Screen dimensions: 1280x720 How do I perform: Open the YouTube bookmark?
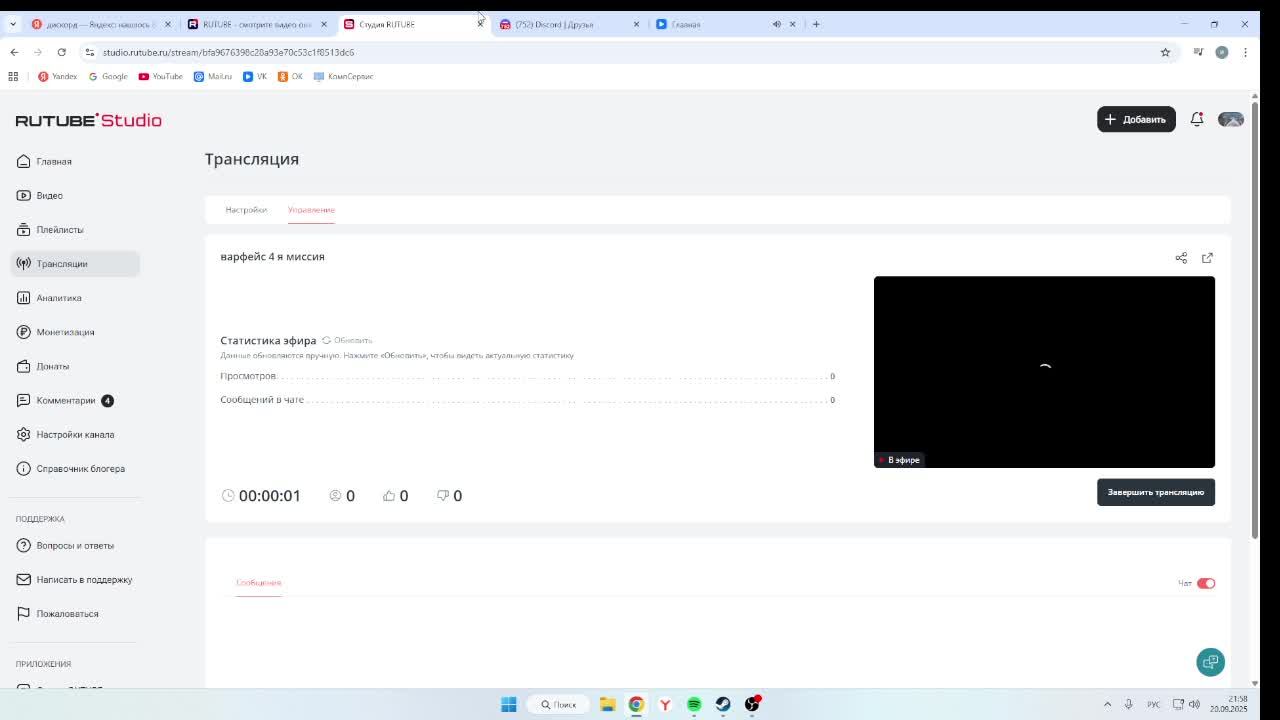click(x=160, y=76)
